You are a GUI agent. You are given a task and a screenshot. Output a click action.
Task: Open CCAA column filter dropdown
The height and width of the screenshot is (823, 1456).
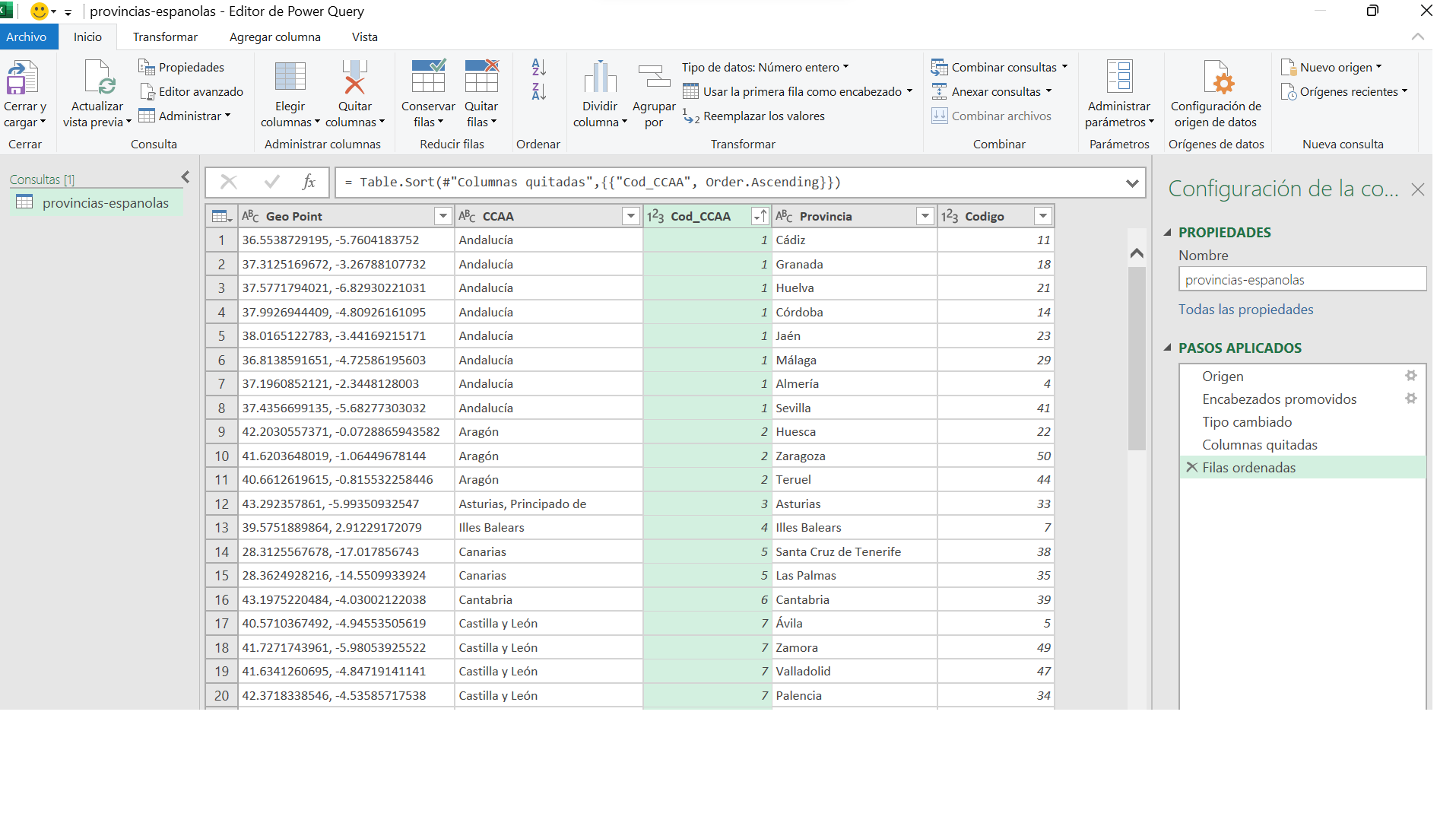[x=630, y=216]
